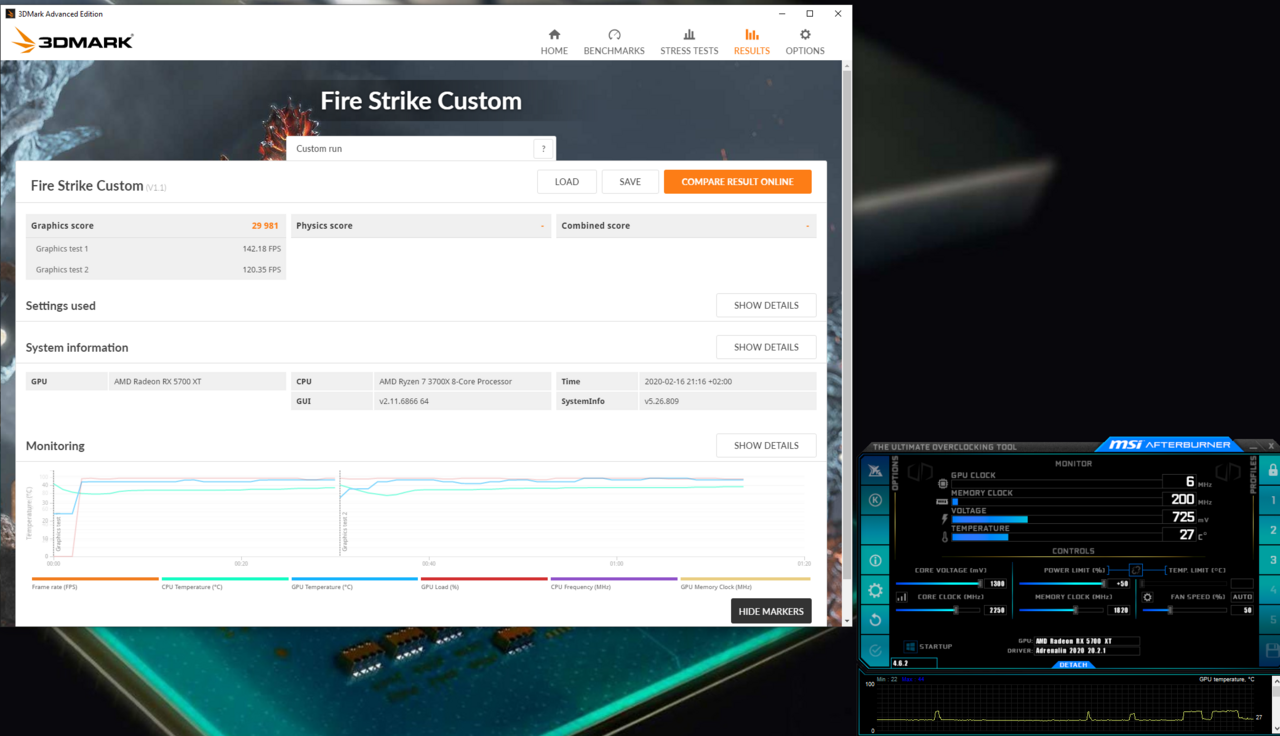
Task: Reset Afterburner settings with the circular arrow
Action: click(875, 620)
